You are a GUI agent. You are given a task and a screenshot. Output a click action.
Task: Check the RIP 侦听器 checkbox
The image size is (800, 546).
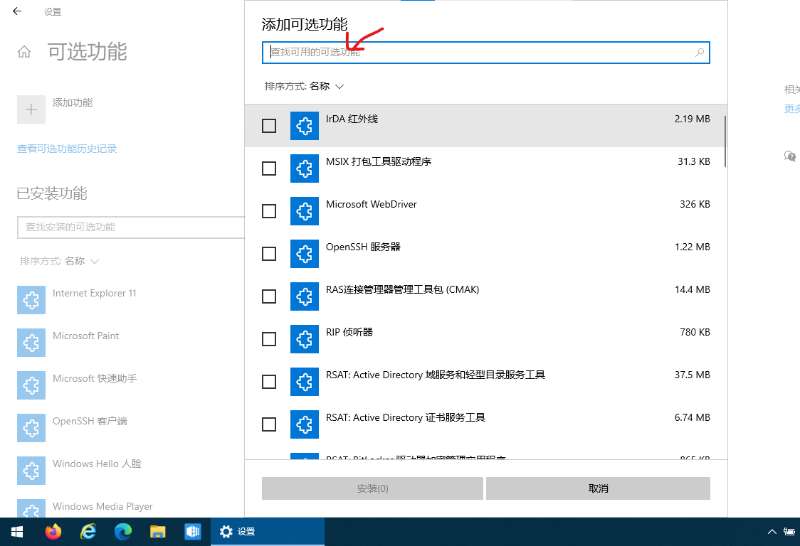pos(269,339)
